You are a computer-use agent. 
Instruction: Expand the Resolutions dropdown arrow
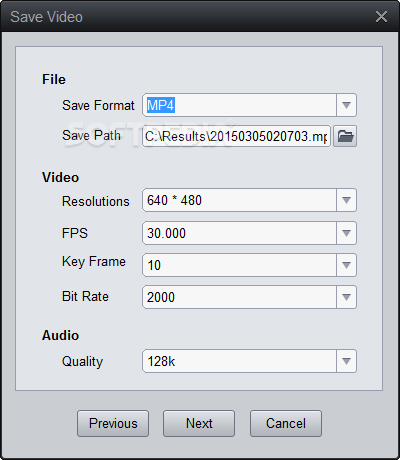346,200
